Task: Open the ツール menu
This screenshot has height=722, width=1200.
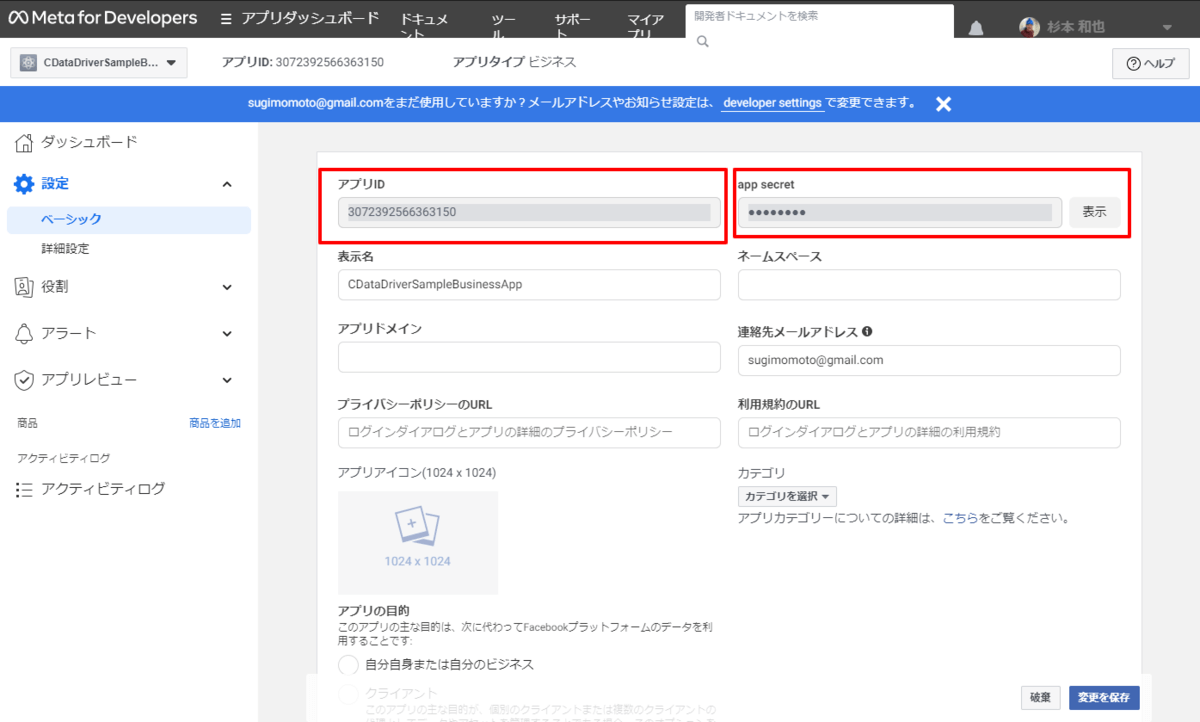Action: pyautogui.click(x=505, y=27)
